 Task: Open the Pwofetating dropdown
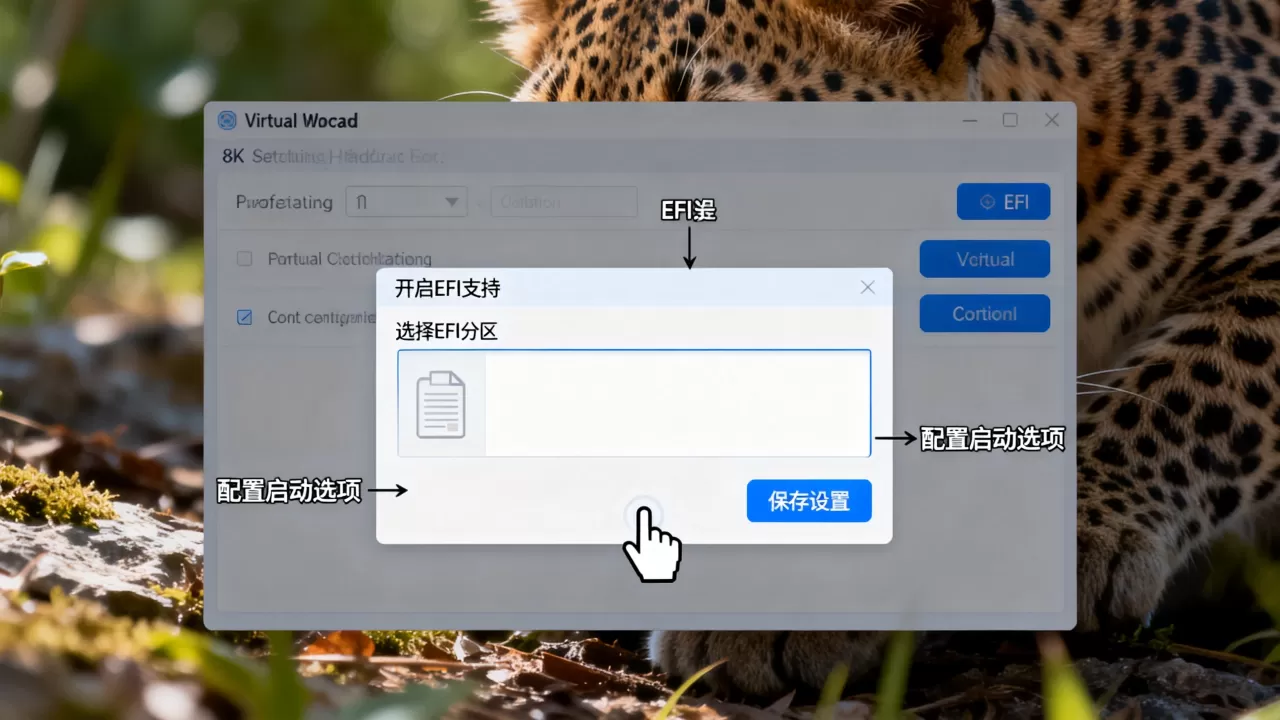click(407, 202)
